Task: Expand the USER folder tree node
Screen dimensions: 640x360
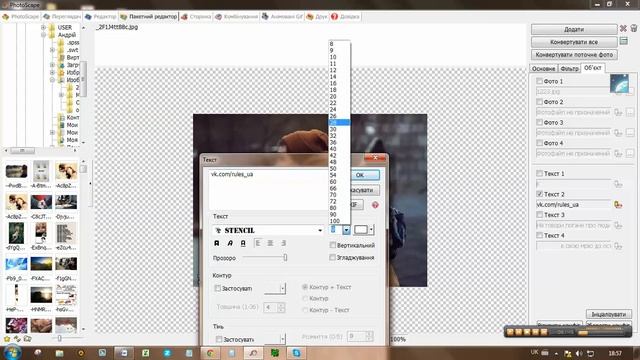Action: click(43, 27)
